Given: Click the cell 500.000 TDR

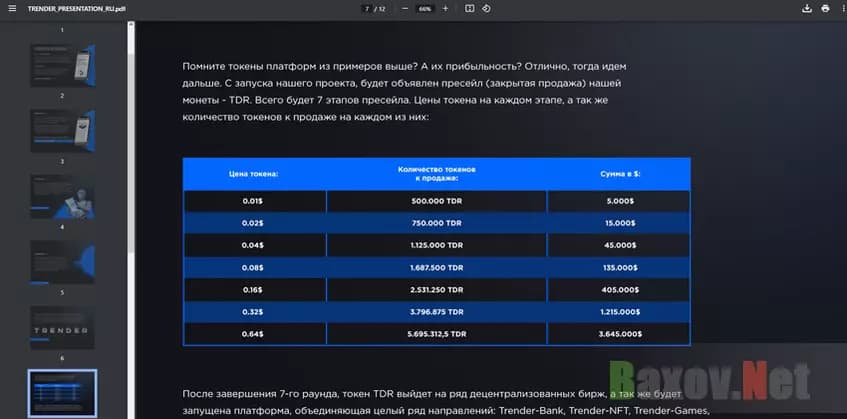Looking at the screenshot, I should click(x=436, y=201).
